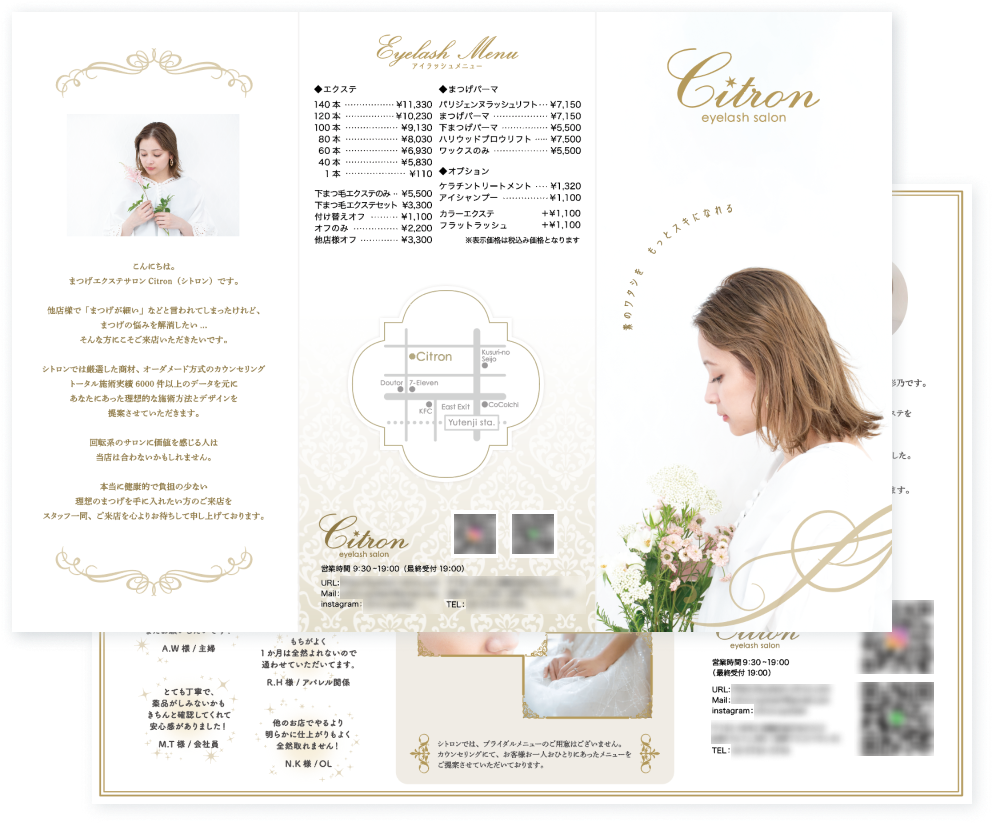Open the photo of the woman holding flowers
This screenshot has width=992, height=824.
tap(153, 175)
